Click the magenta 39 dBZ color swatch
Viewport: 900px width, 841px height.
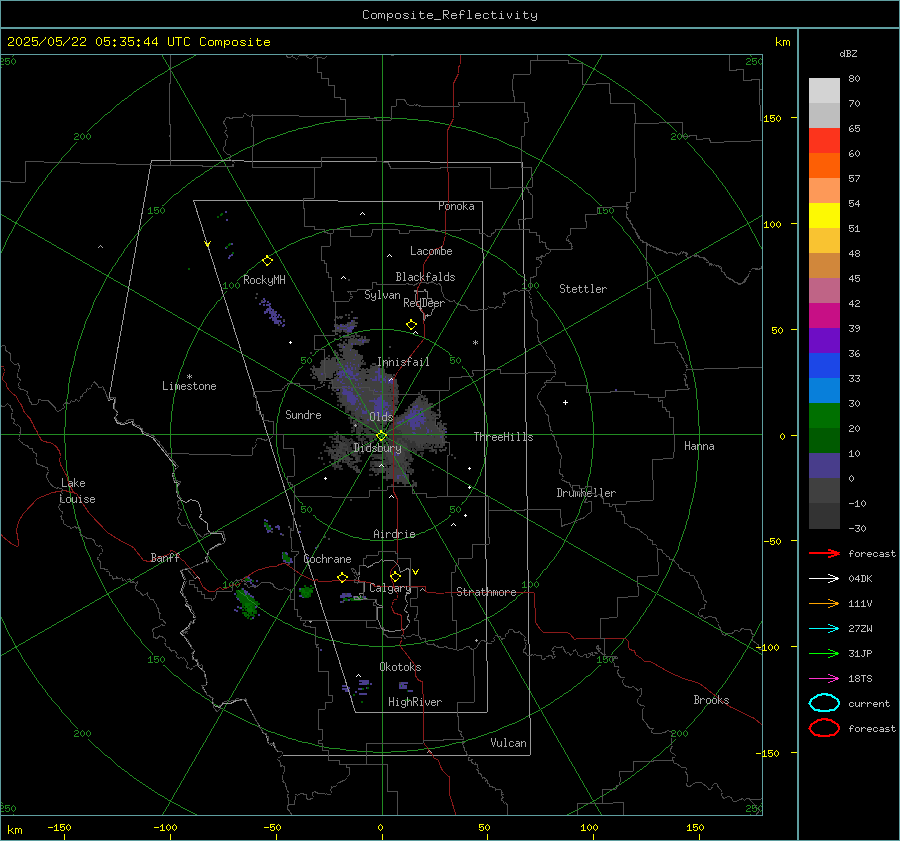coord(824,315)
